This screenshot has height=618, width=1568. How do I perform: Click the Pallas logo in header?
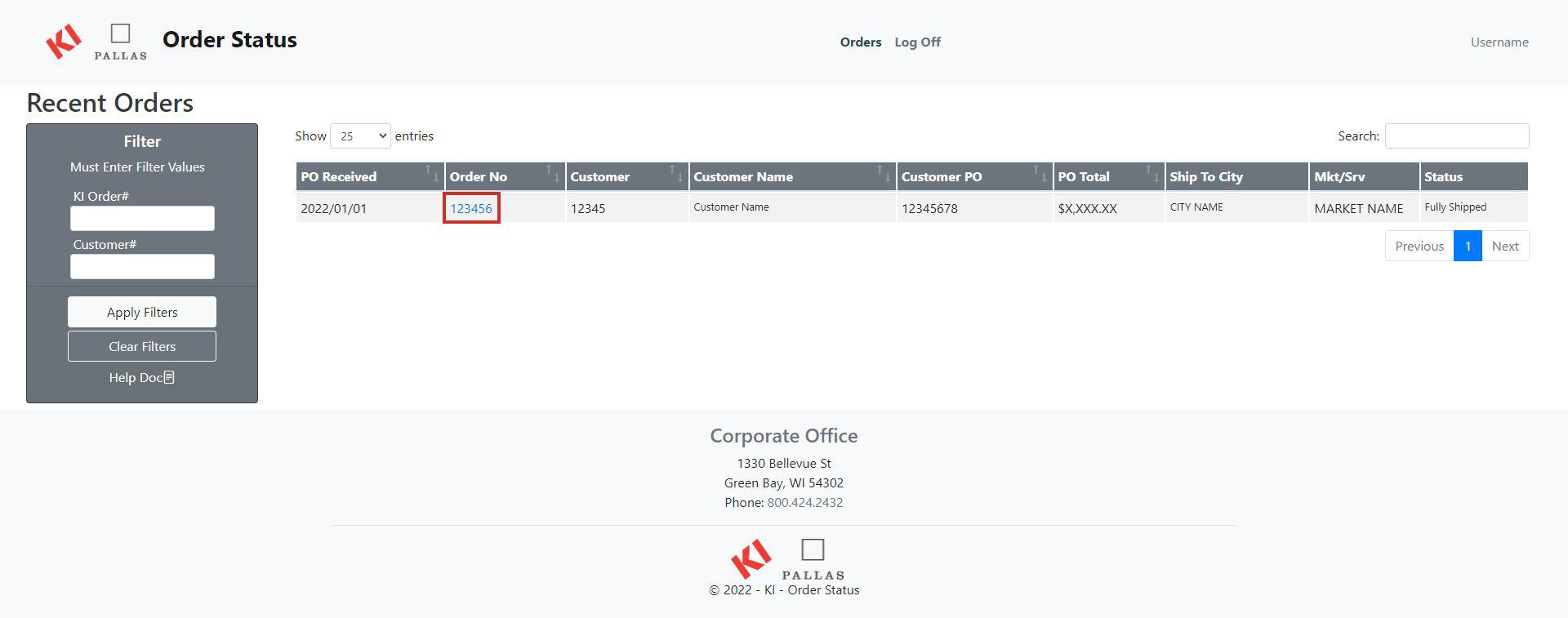coord(120,42)
